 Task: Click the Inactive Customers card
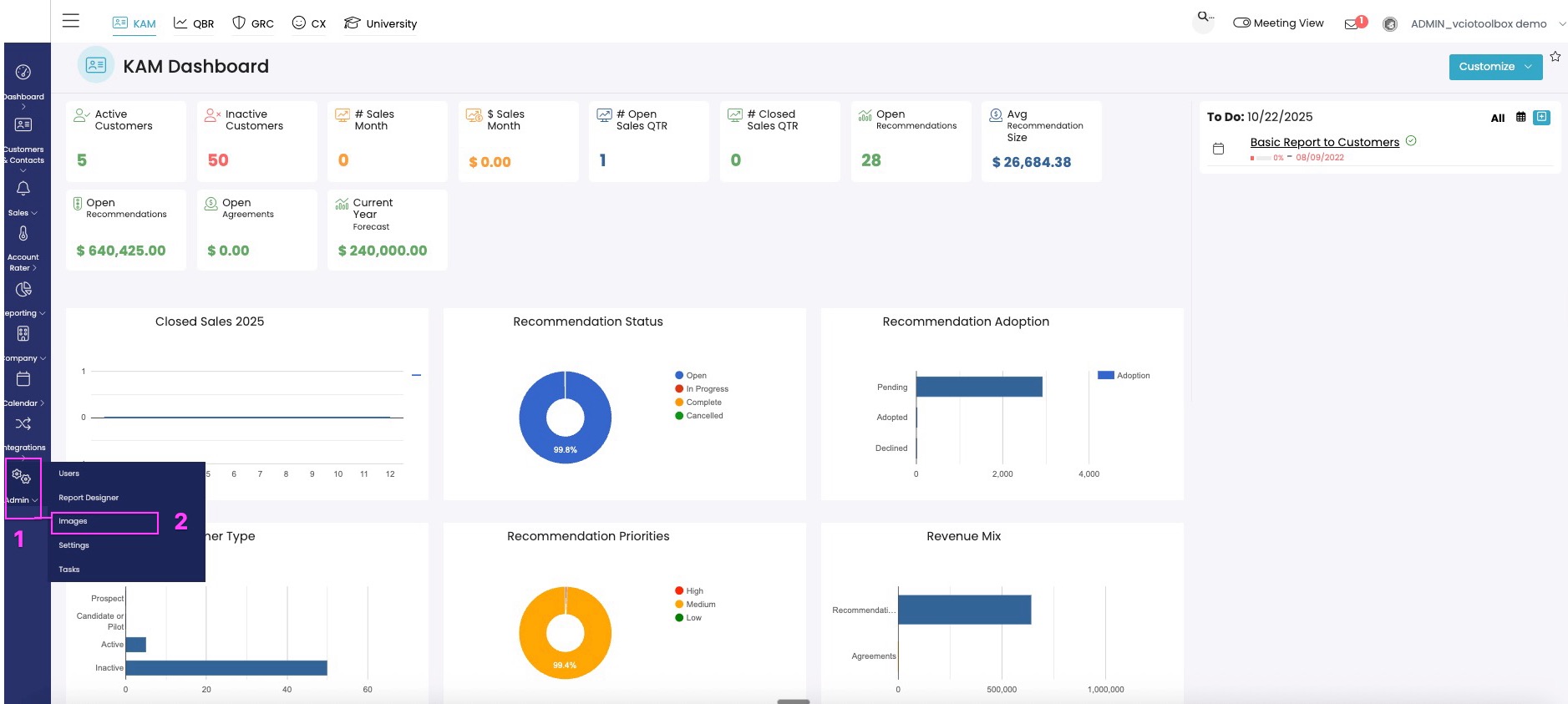click(x=257, y=141)
